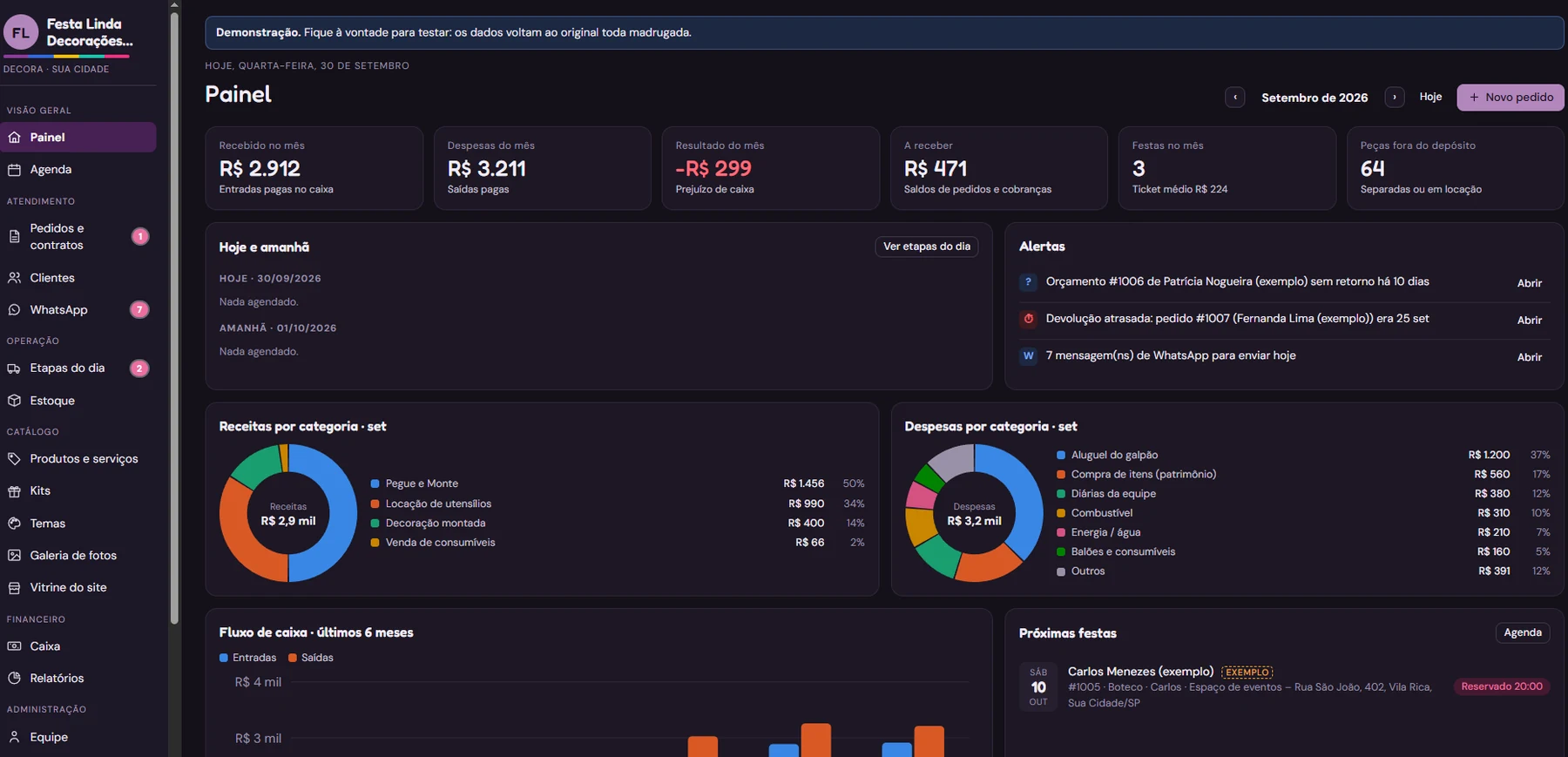Viewport: 1568px width, 757px height.
Task: Go to previous month with left chevron
Action: click(1234, 98)
